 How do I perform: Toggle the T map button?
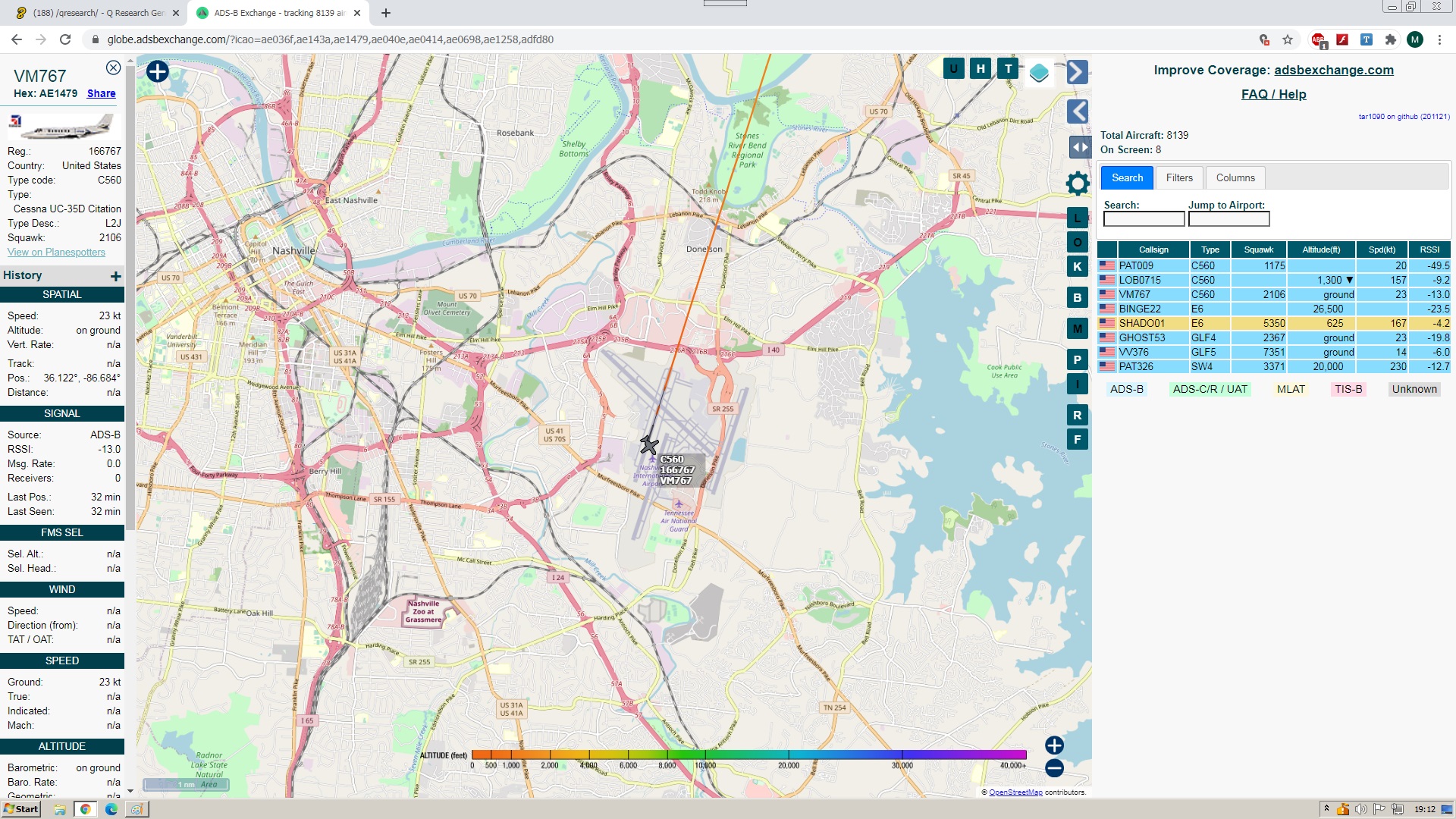tap(1008, 69)
